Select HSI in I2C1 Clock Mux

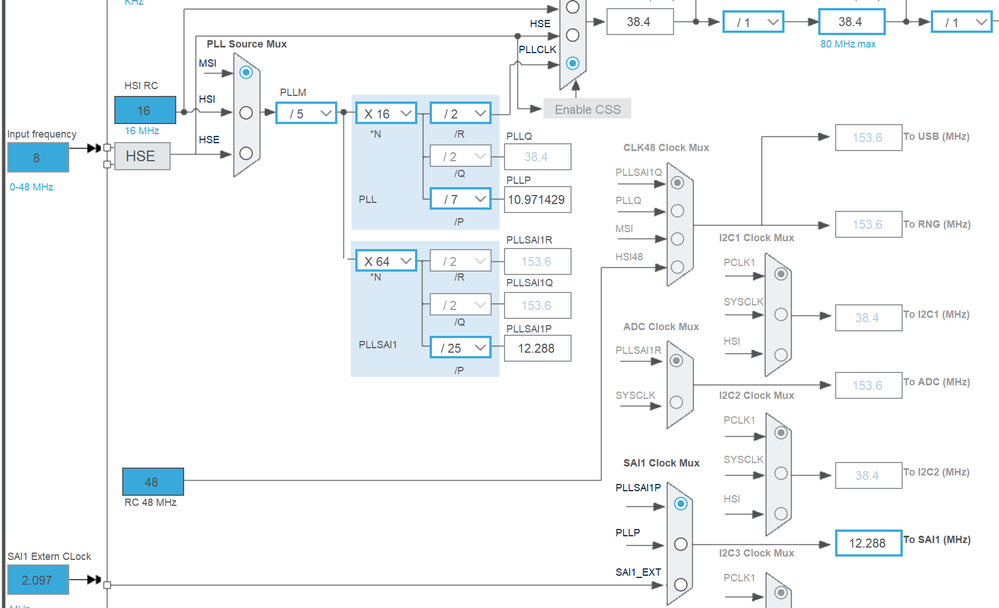[780, 355]
